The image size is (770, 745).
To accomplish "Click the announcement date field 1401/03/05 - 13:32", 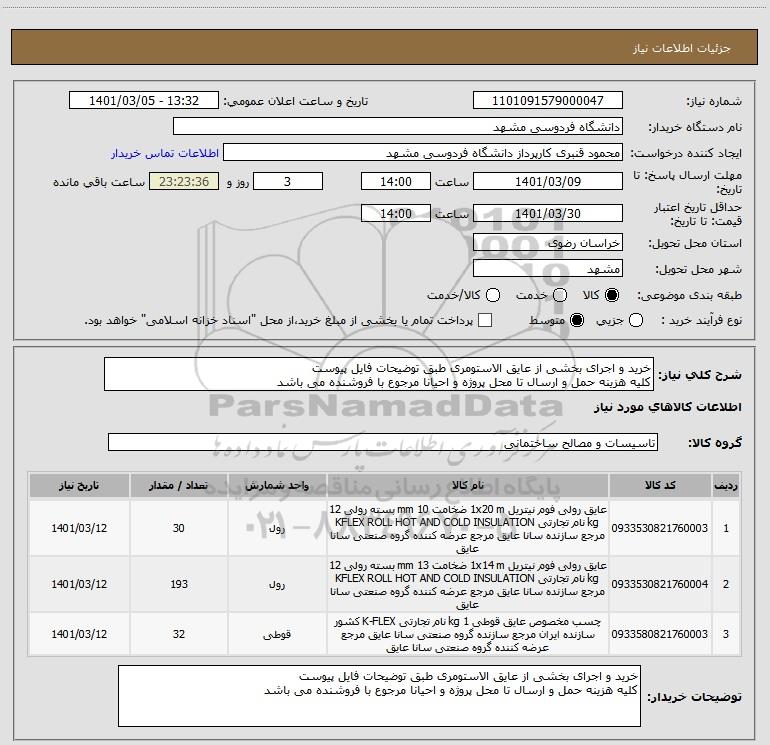I will (x=144, y=100).
